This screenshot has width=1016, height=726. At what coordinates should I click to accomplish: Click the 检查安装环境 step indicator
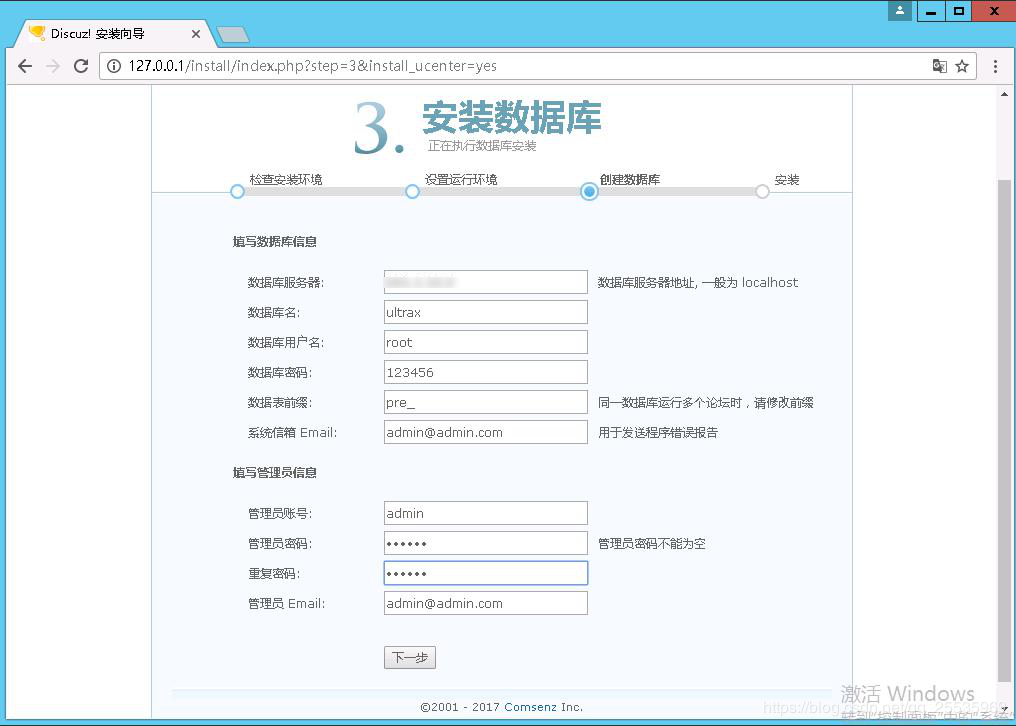coord(236,191)
